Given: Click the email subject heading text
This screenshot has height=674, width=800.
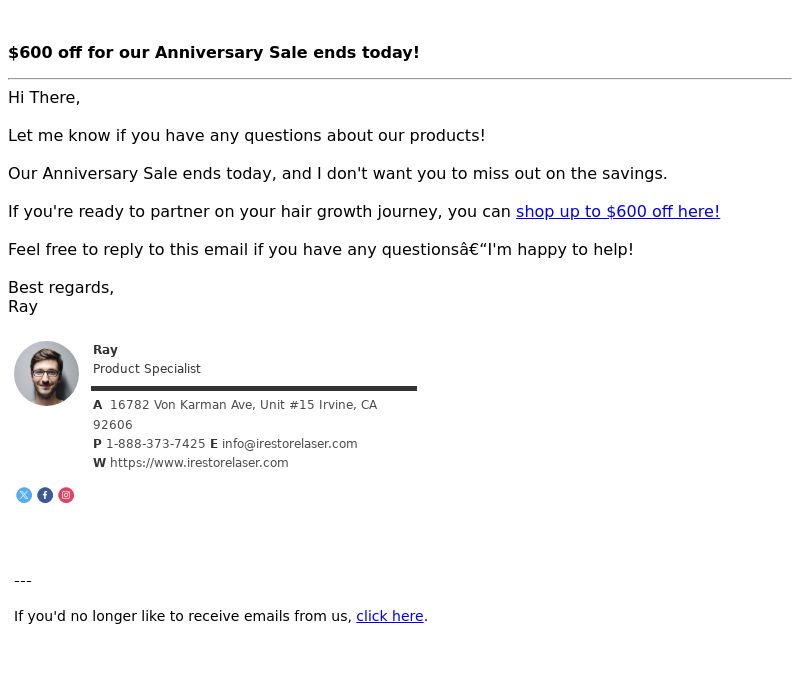Looking at the screenshot, I should click(214, 52).
